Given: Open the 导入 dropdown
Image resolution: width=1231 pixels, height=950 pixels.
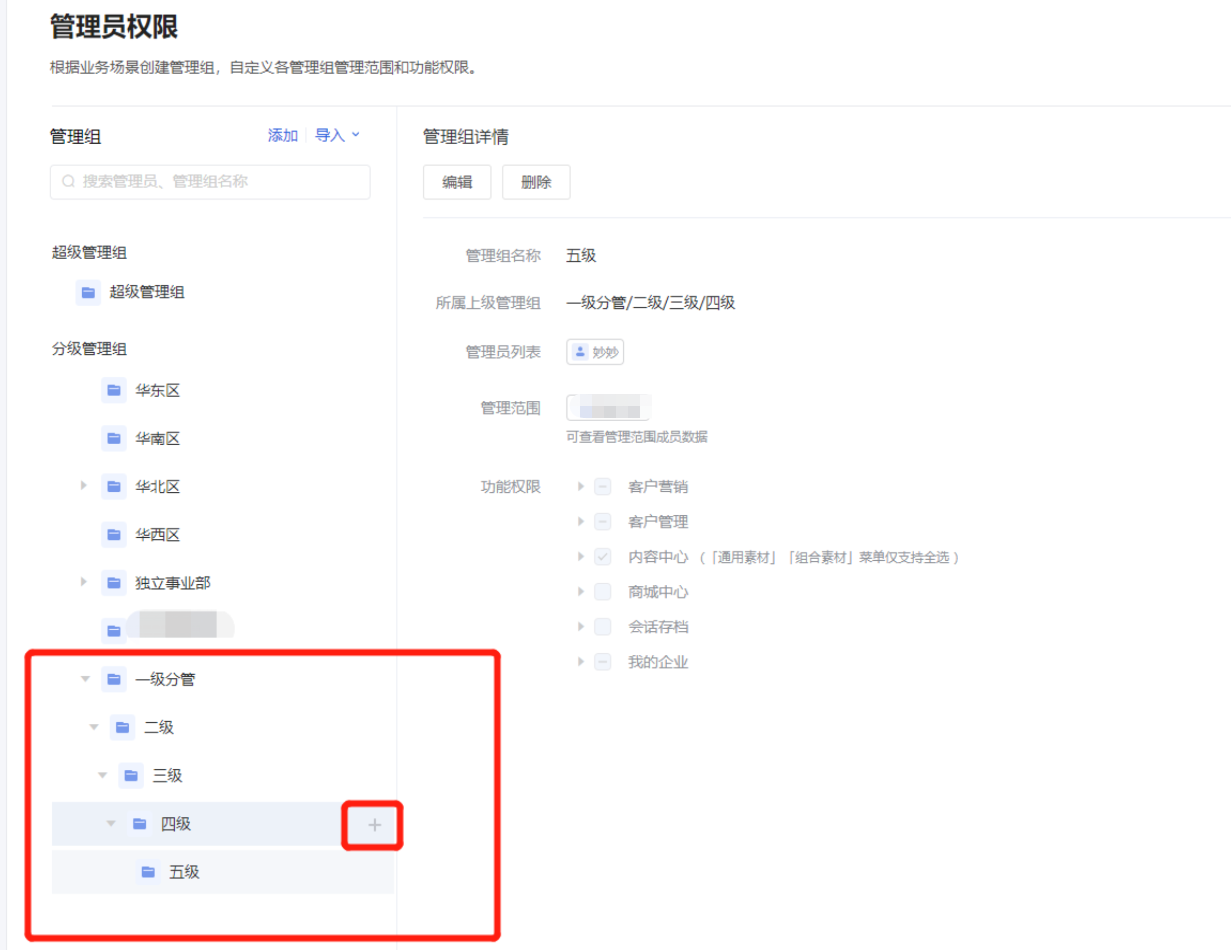Looking at the screenshot, I should pos(337,135).
